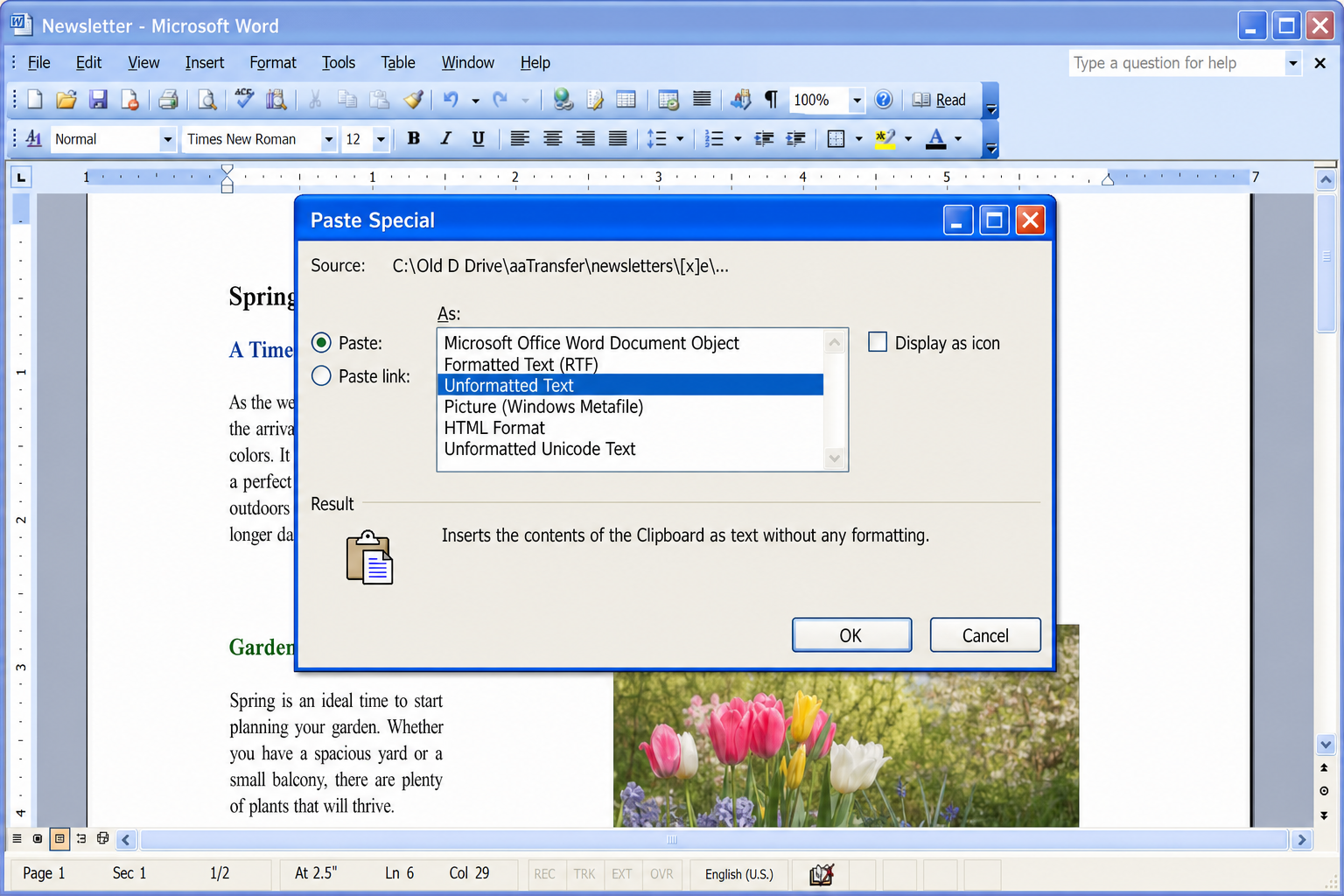Open the Insert menu
The width and height of the screenshot is (1344, 896).
click(204, 62)
